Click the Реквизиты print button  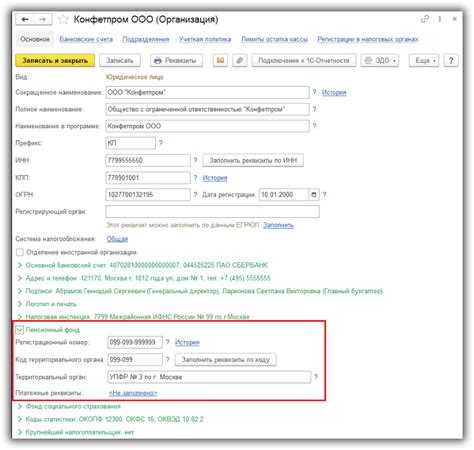(x=176, y=61)
